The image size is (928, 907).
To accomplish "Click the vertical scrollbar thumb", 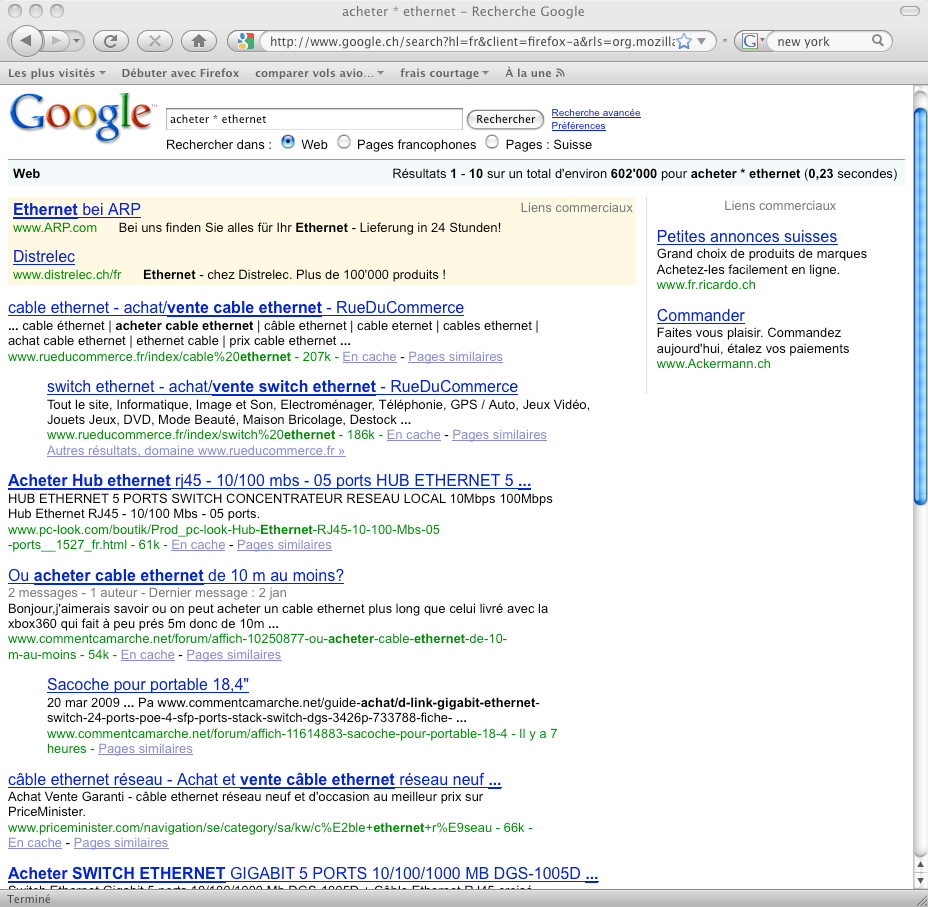I will (920, 306).
